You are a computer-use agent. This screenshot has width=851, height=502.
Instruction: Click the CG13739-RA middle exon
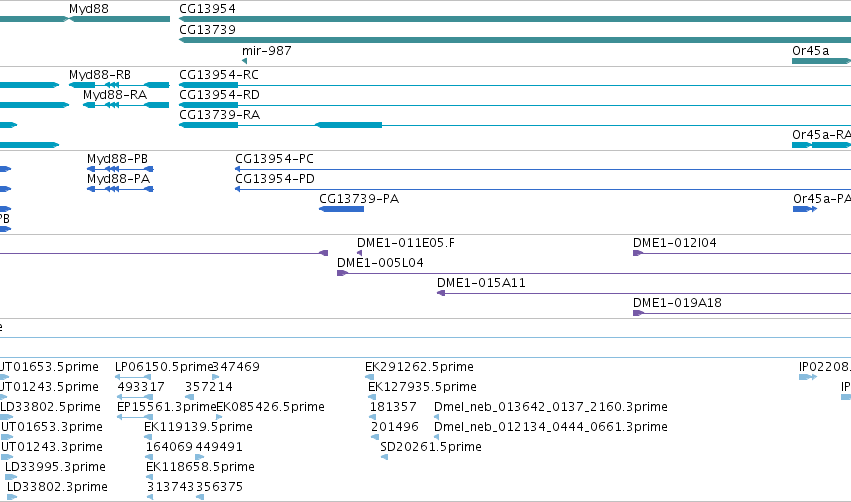click(x=348, y=125)
